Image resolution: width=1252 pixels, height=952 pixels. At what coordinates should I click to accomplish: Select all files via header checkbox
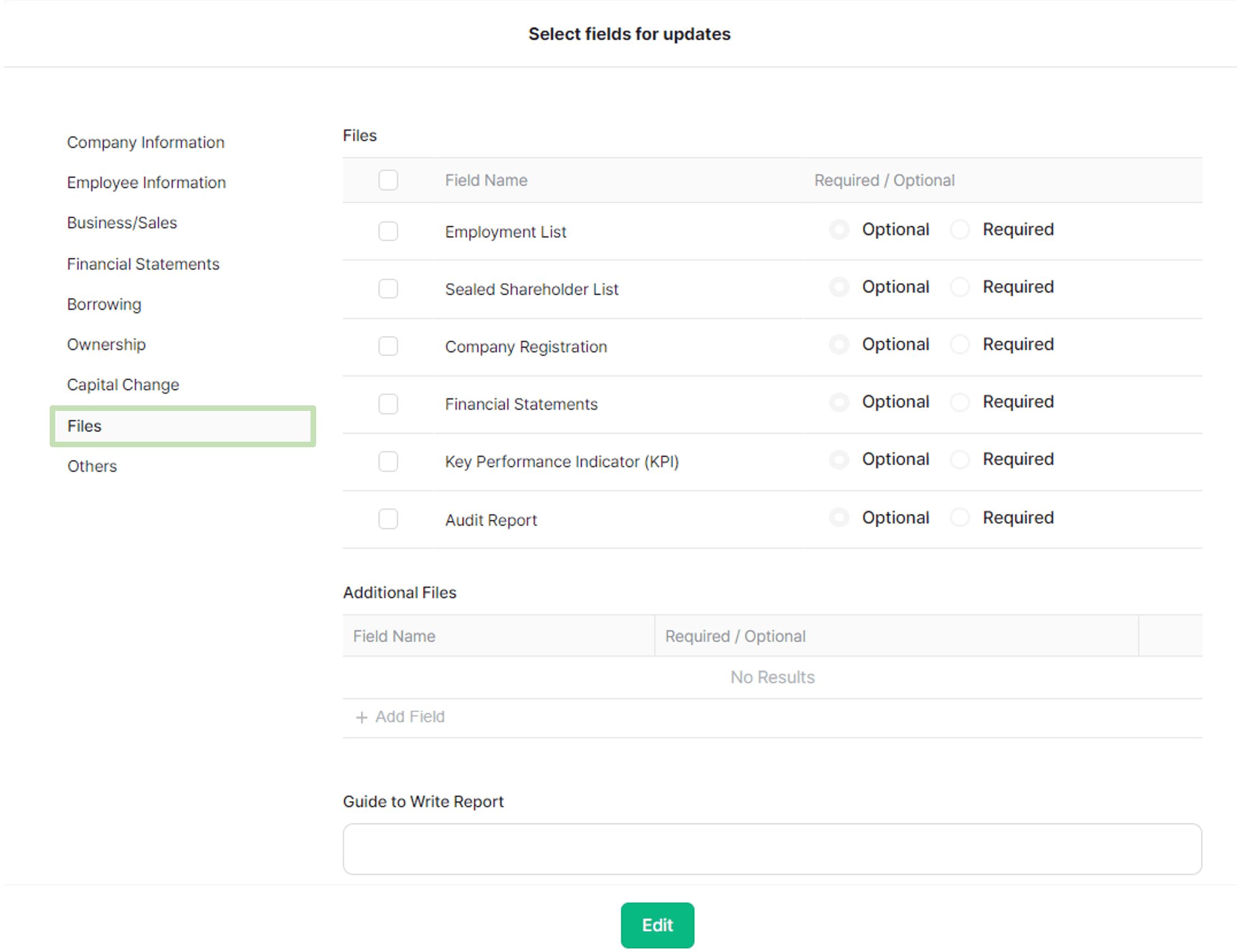388,180
